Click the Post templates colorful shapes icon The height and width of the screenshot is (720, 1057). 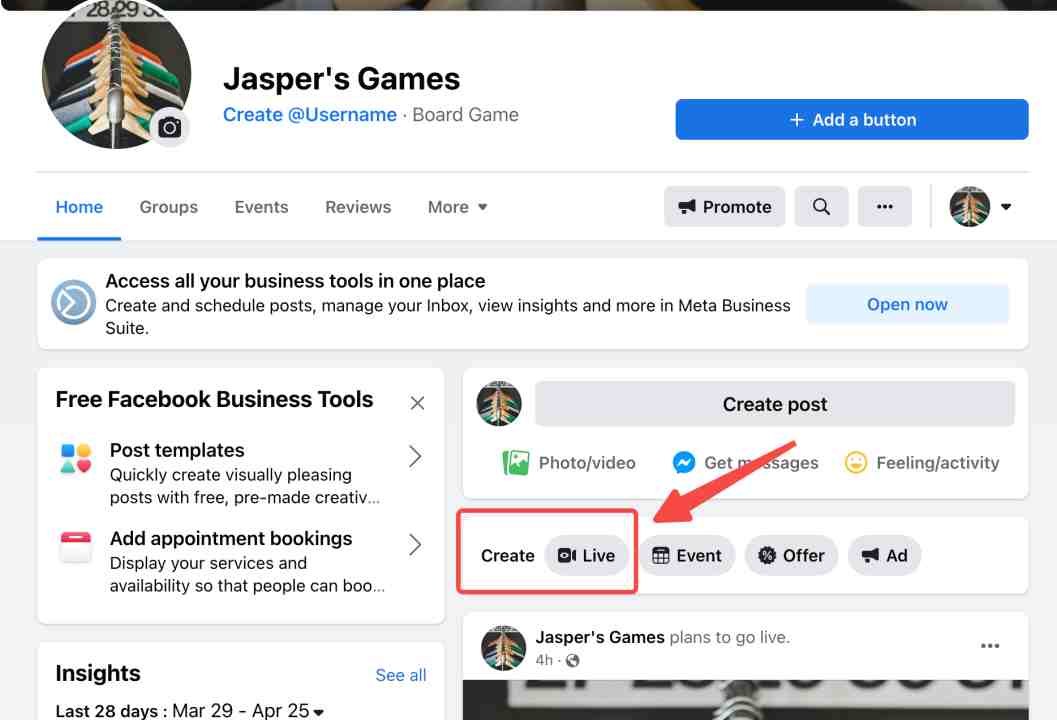76,458
